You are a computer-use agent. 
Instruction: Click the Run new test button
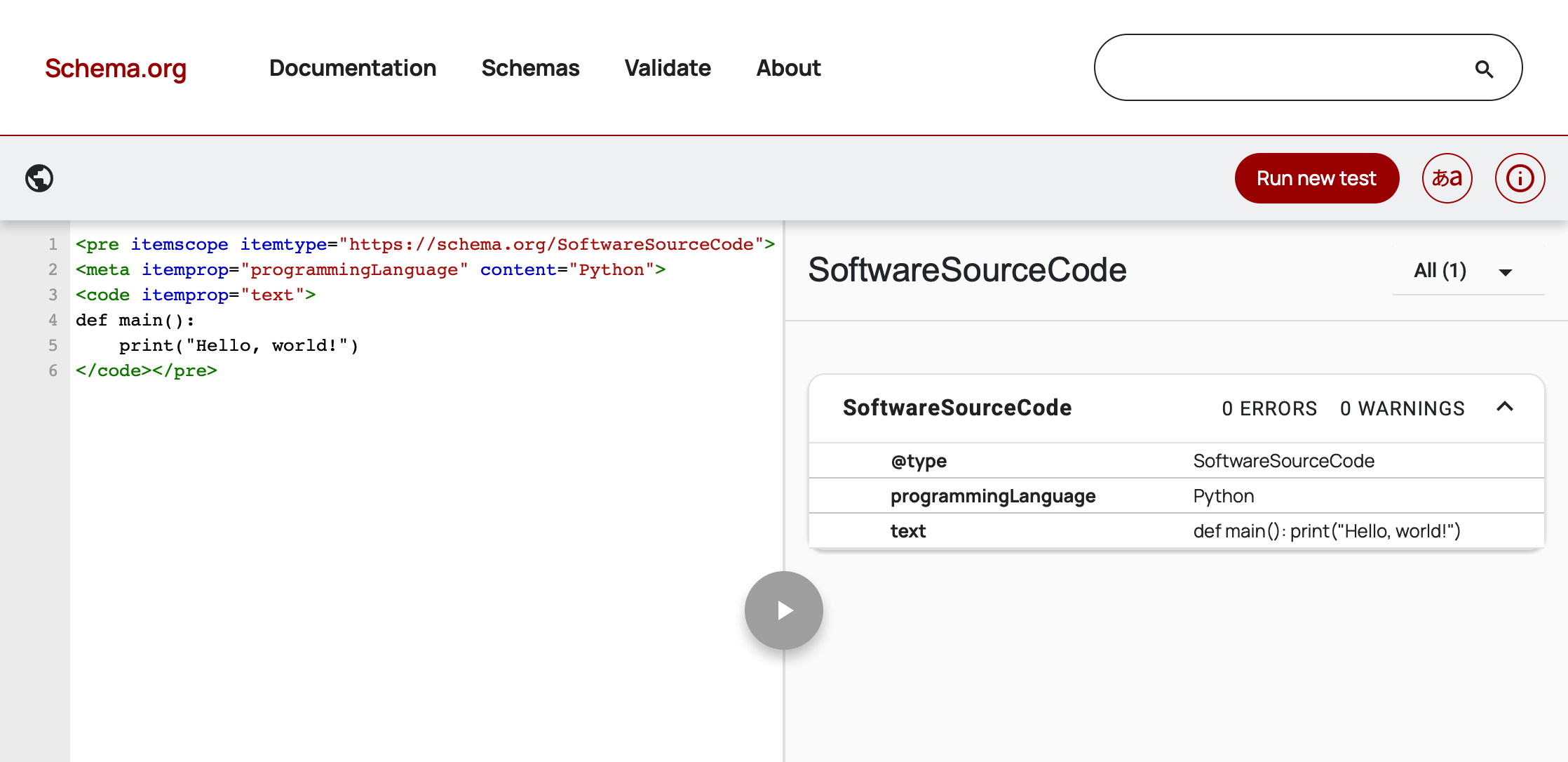(1316, 178)
